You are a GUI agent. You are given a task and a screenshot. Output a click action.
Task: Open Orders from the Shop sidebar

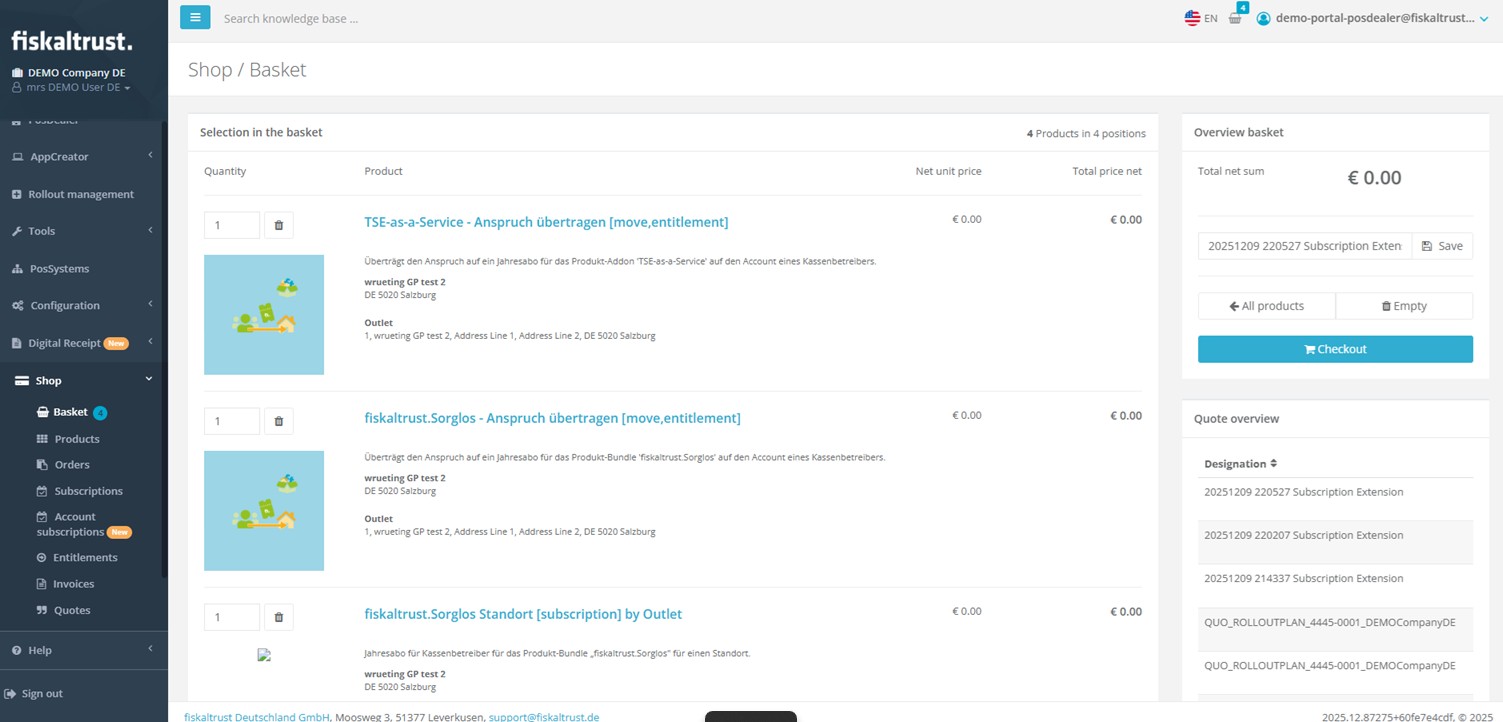44,464
